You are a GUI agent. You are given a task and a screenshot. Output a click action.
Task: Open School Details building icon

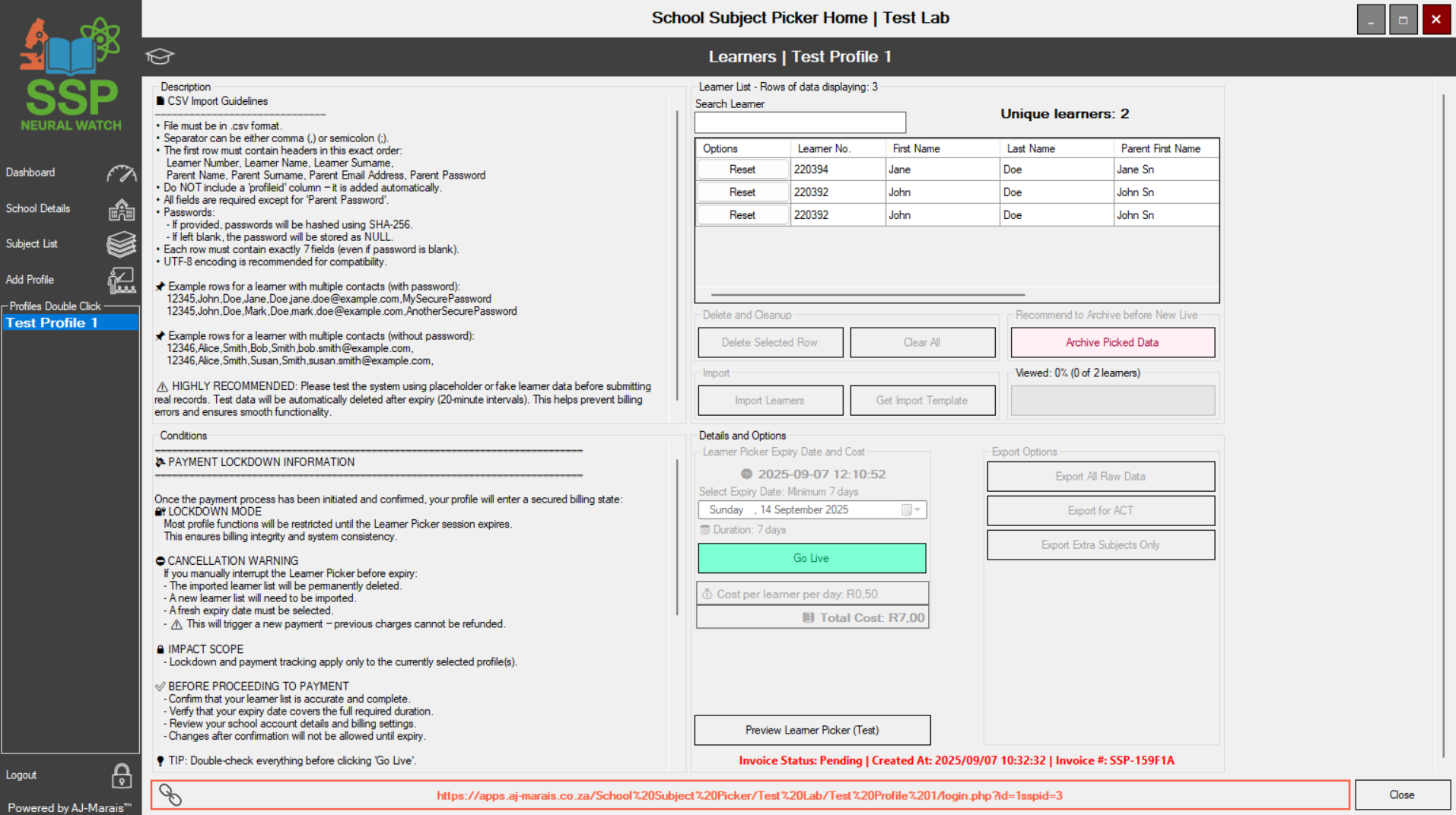point(121,209)
